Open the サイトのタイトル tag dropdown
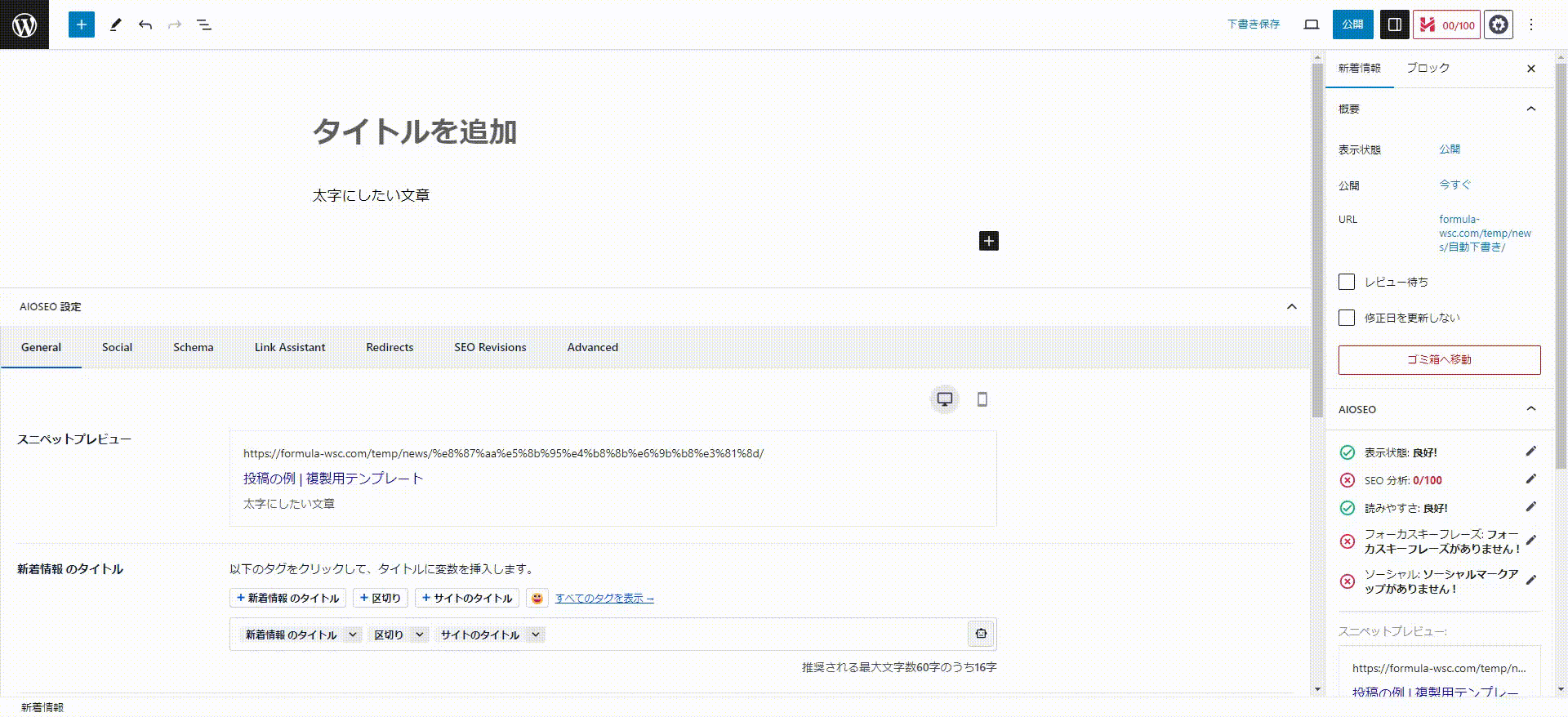Image resolution: width=1568 pixels, height=717 pixels. point(536,635)
